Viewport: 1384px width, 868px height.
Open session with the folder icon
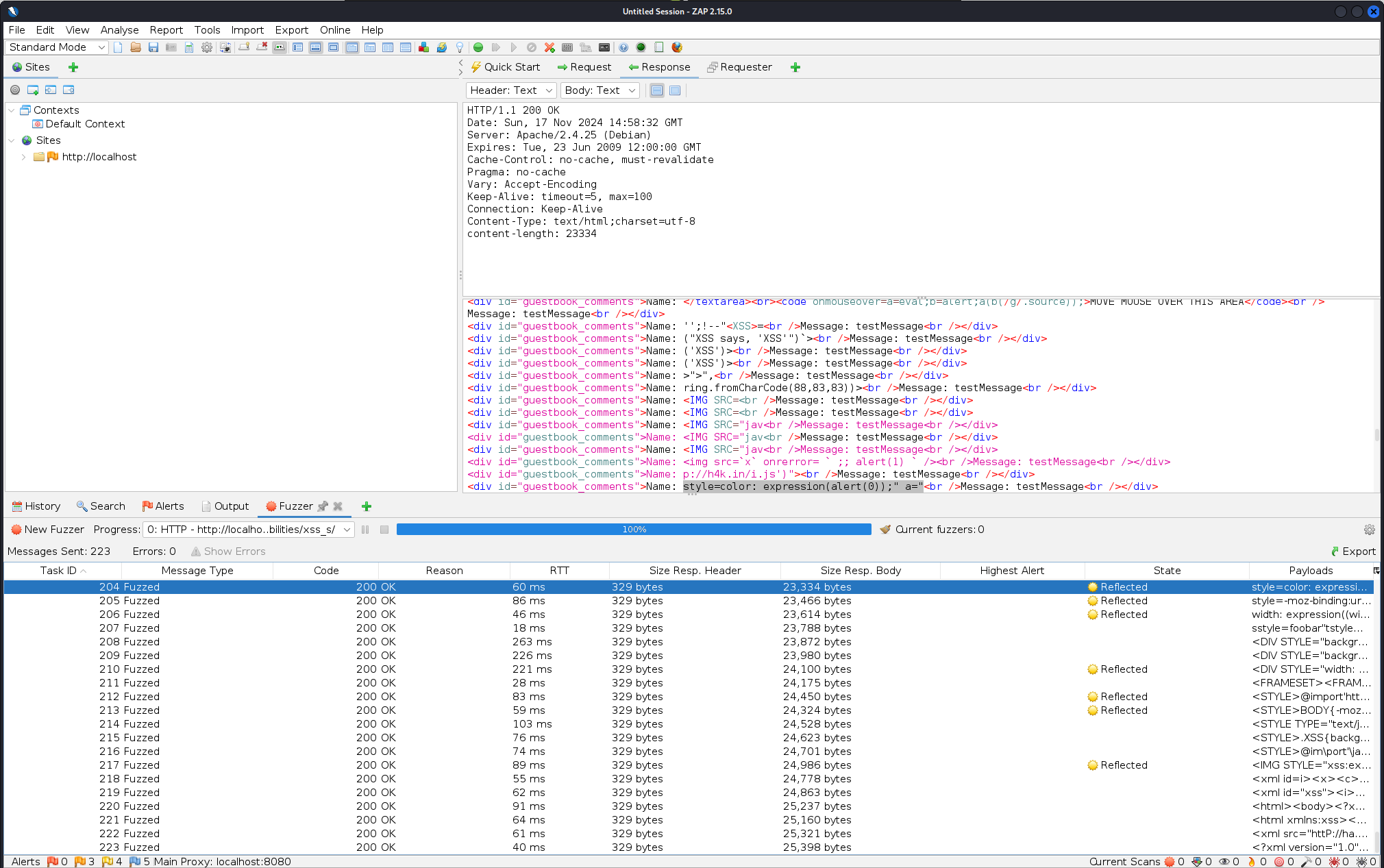136,47
